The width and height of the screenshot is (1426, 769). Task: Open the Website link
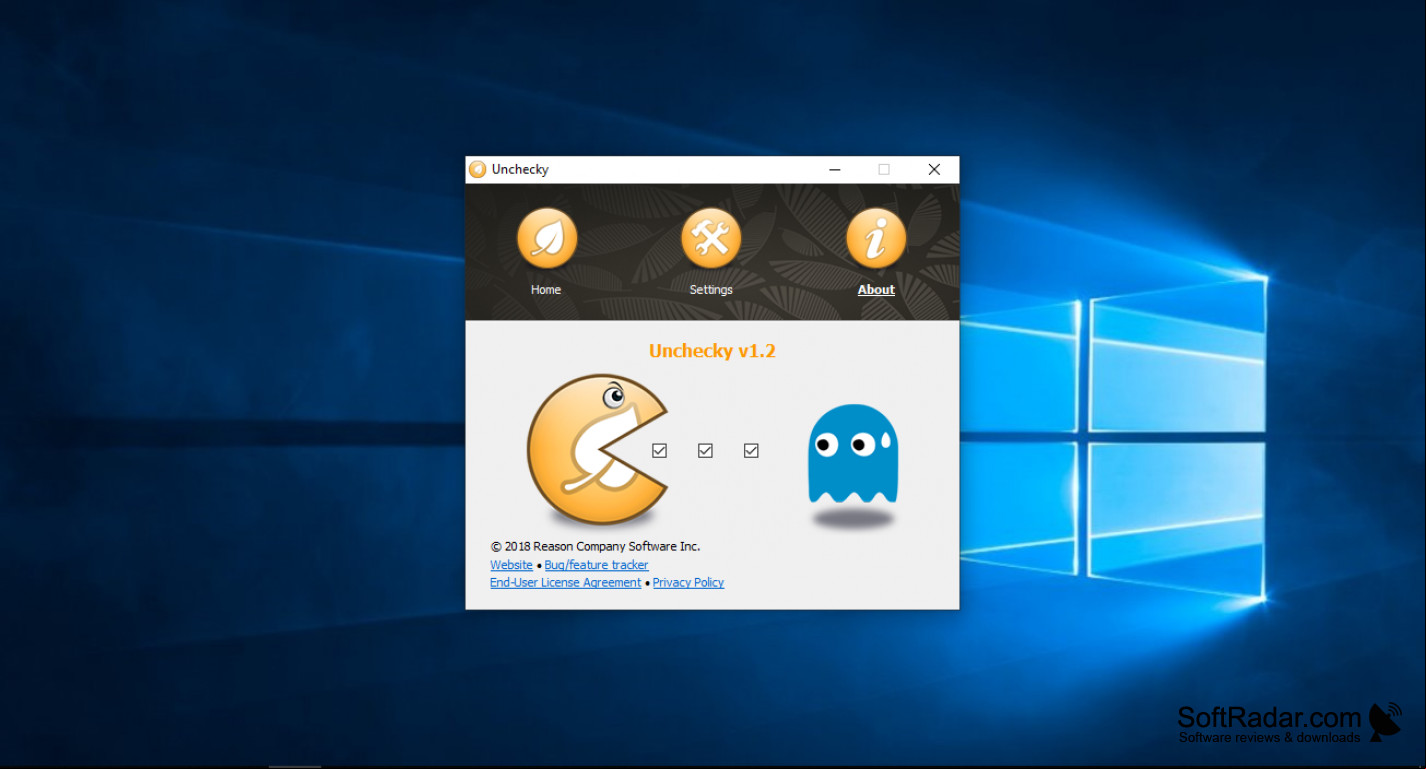coord(511,565)
